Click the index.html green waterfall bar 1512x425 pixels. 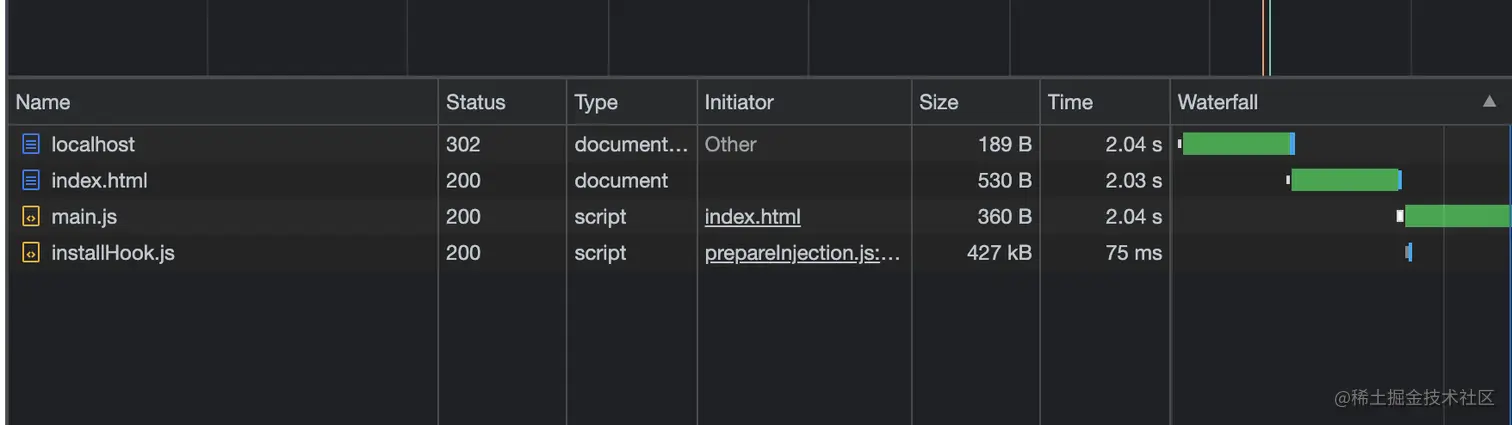(1344, 180)
